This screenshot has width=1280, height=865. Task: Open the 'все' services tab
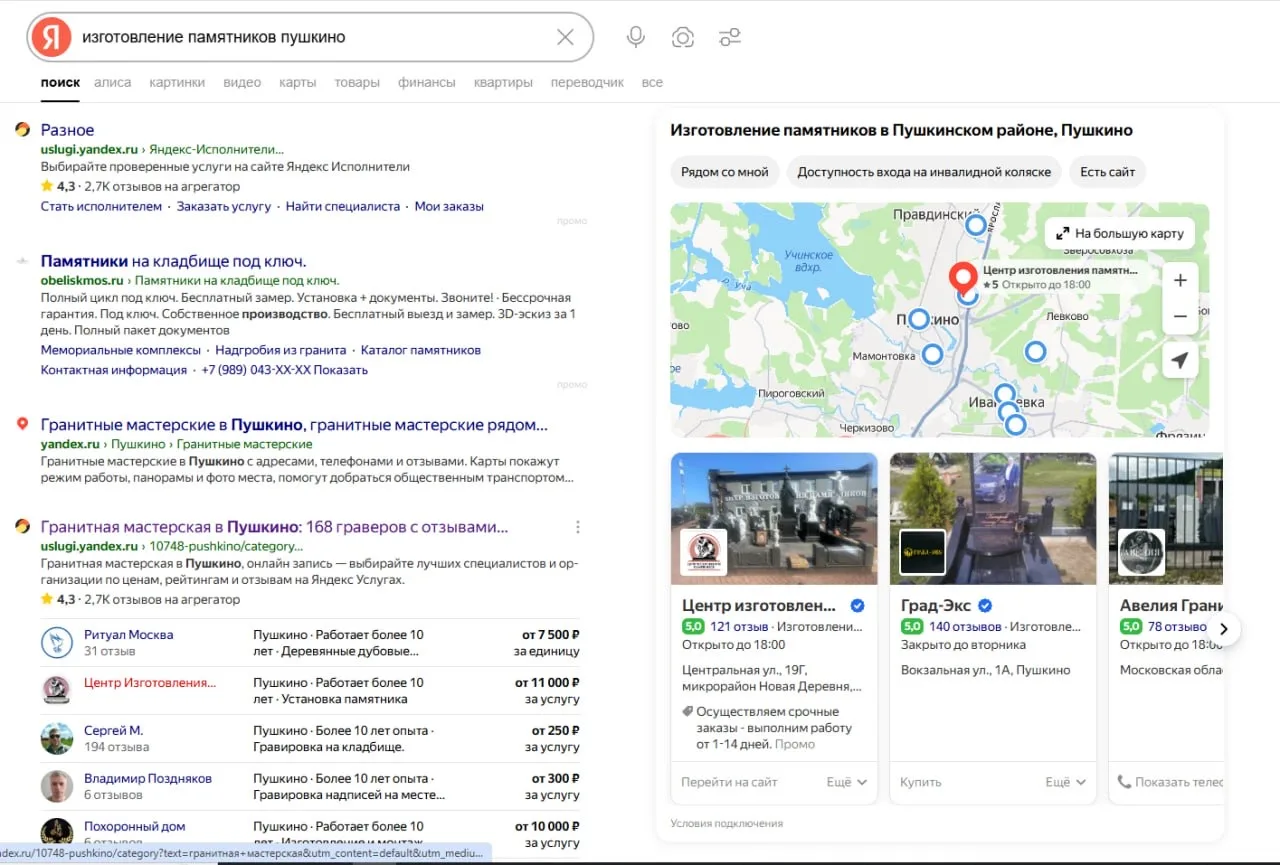(652, 82)
